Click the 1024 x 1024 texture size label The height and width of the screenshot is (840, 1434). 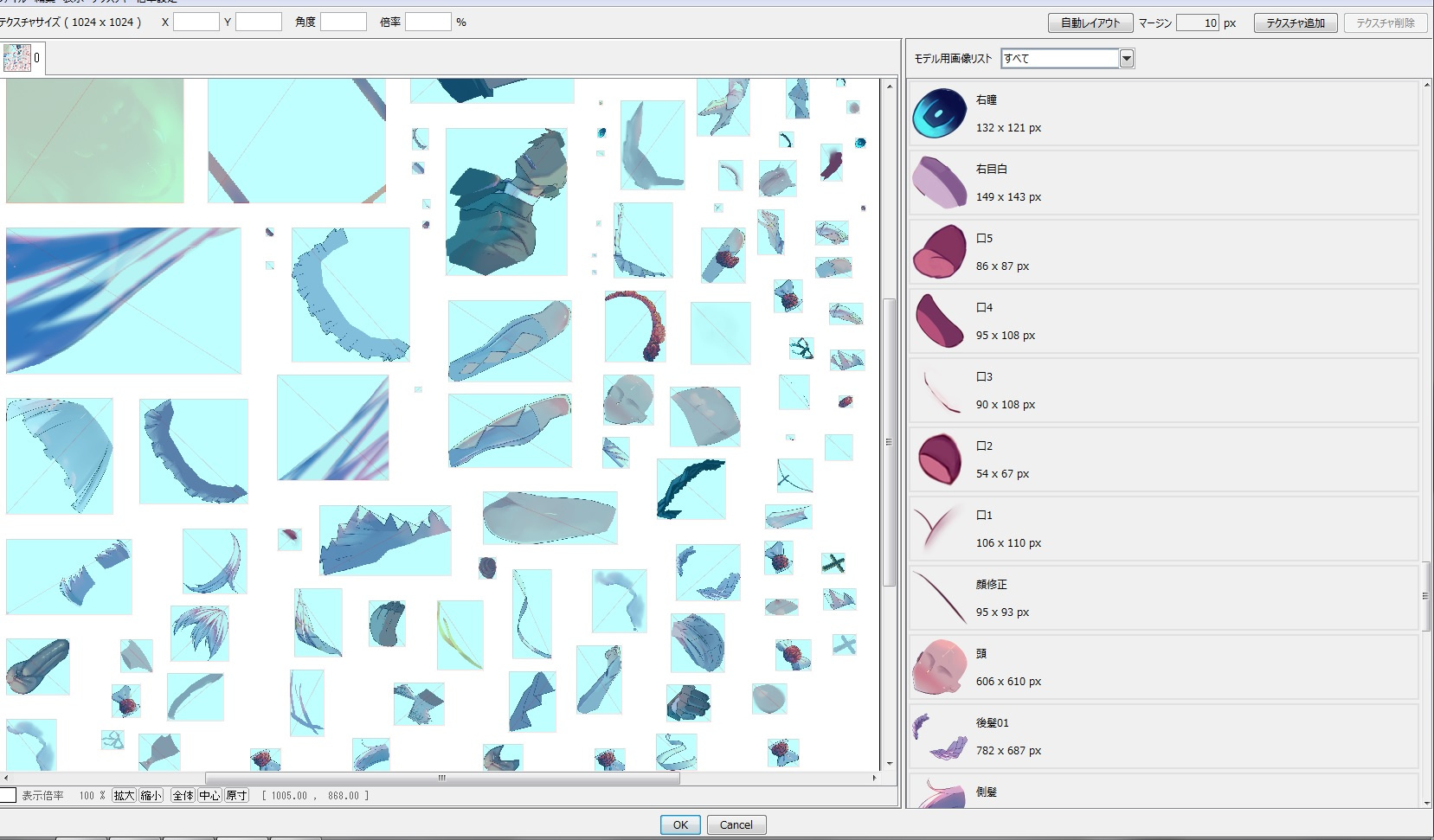coord(103,22)
